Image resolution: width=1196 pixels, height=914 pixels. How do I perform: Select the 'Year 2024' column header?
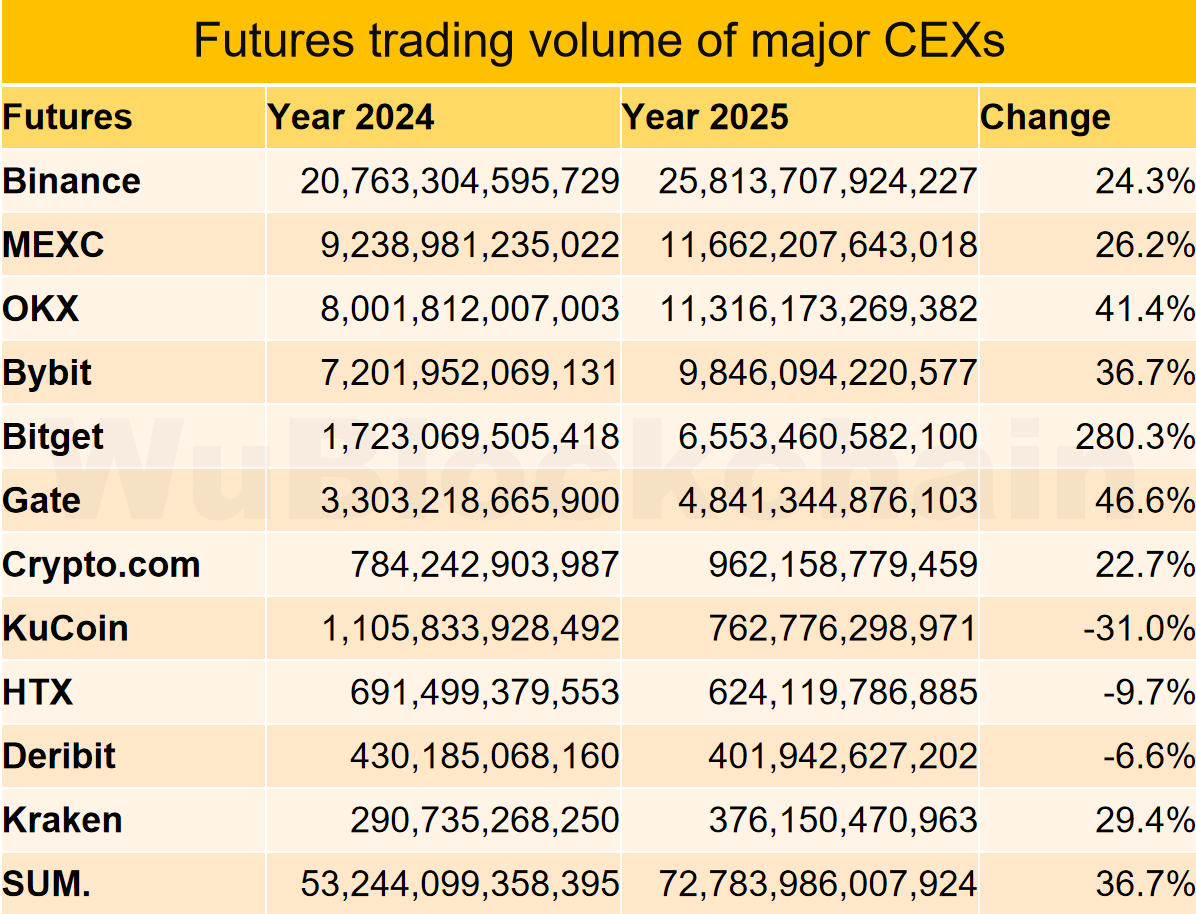click(x=351, y=117)
